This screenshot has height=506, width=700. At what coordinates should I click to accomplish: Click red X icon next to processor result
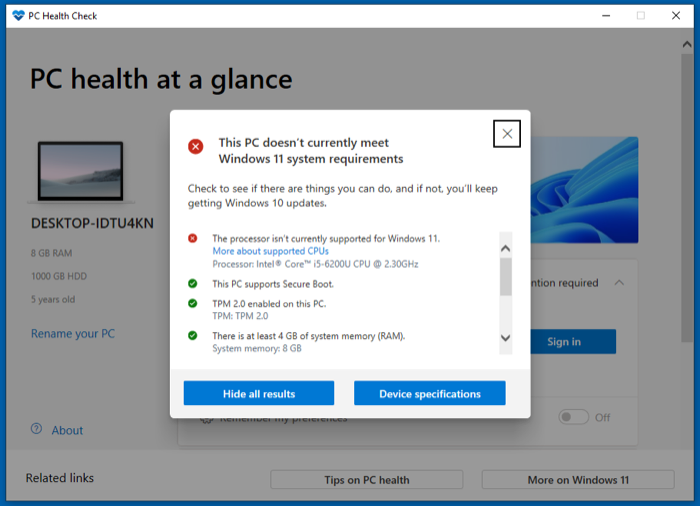pyautogui.click(x=192, y=238)
